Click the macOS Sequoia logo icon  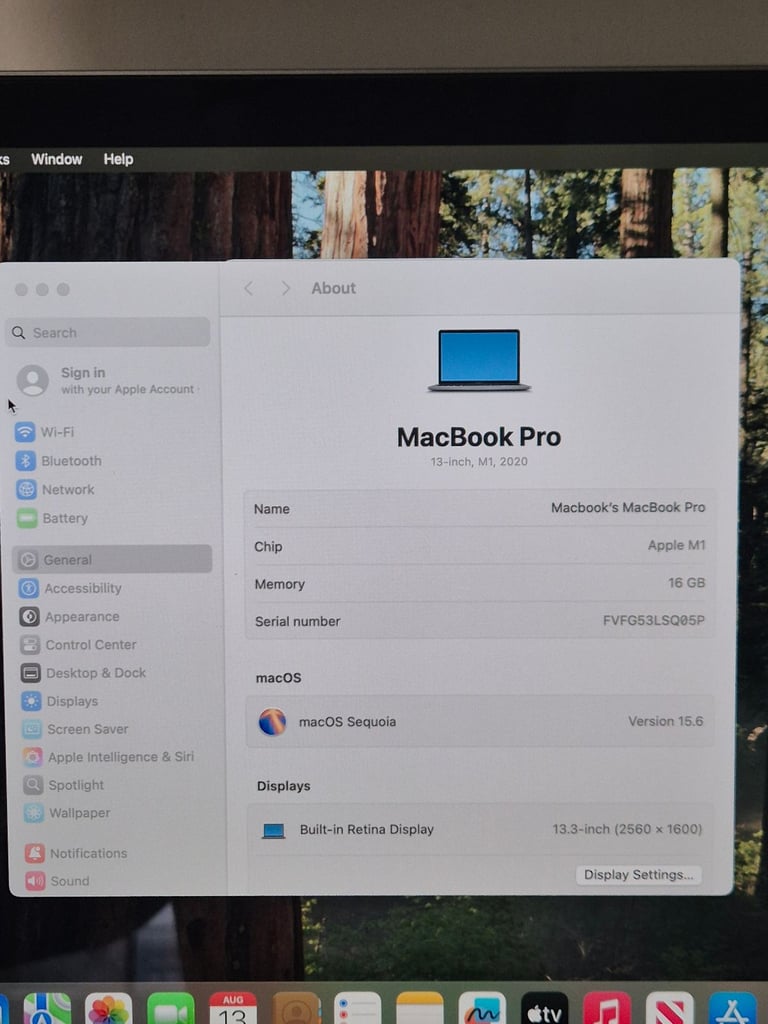pos(272,722)
